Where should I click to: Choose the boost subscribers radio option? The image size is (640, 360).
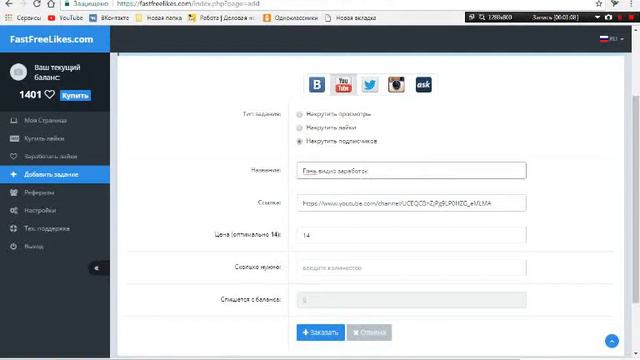tap(300, 141)
